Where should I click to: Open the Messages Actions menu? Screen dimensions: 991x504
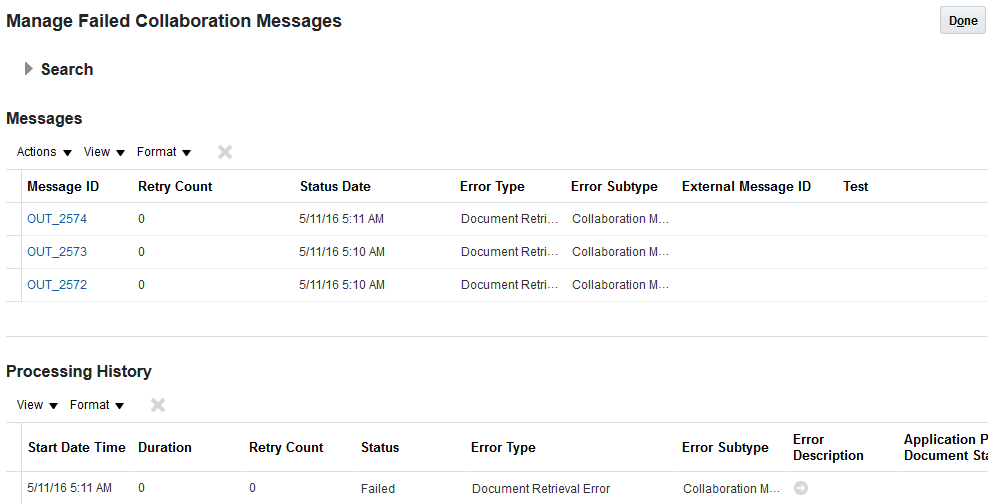click(x=44, y=152)
